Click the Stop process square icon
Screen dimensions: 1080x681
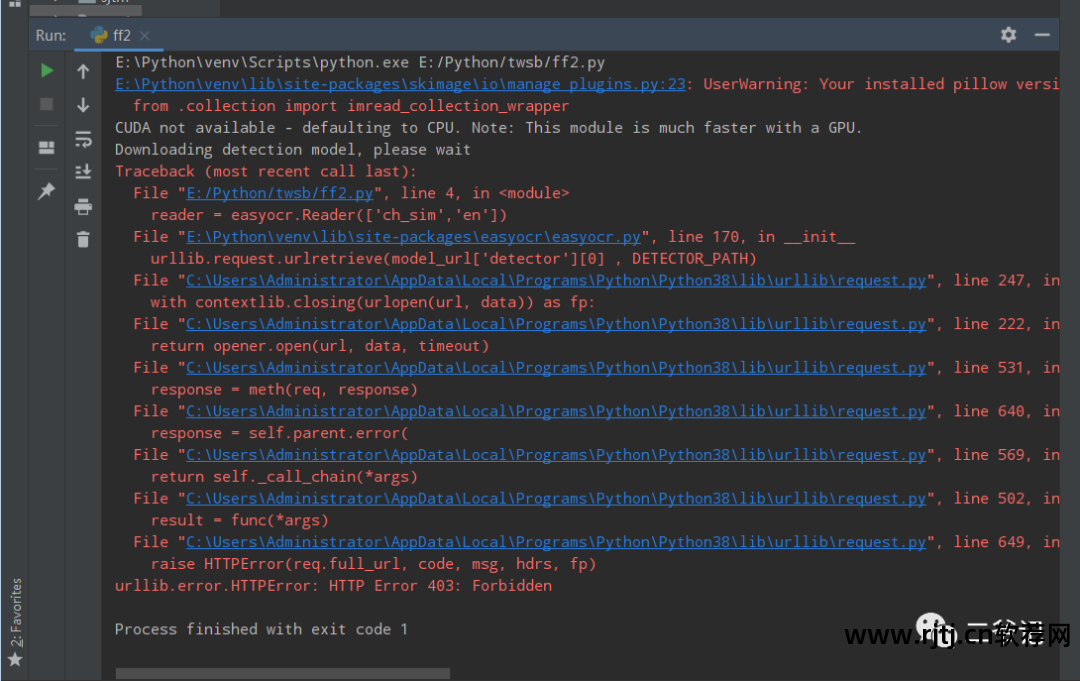coord(47,104)
